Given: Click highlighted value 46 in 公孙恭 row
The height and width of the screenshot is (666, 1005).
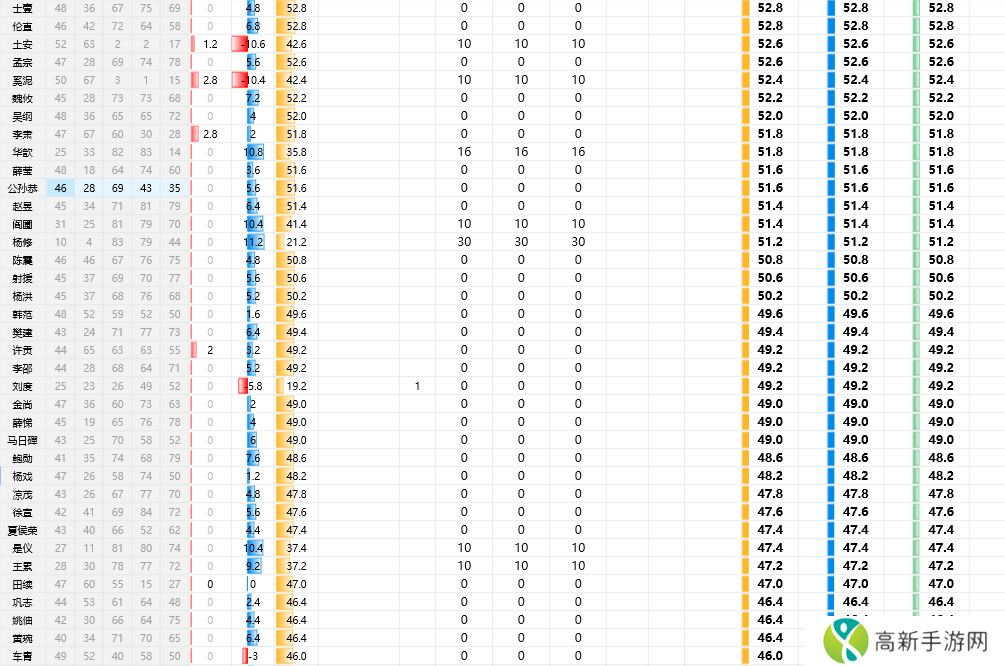Looking at the screenshot, I should pos(61,188).
